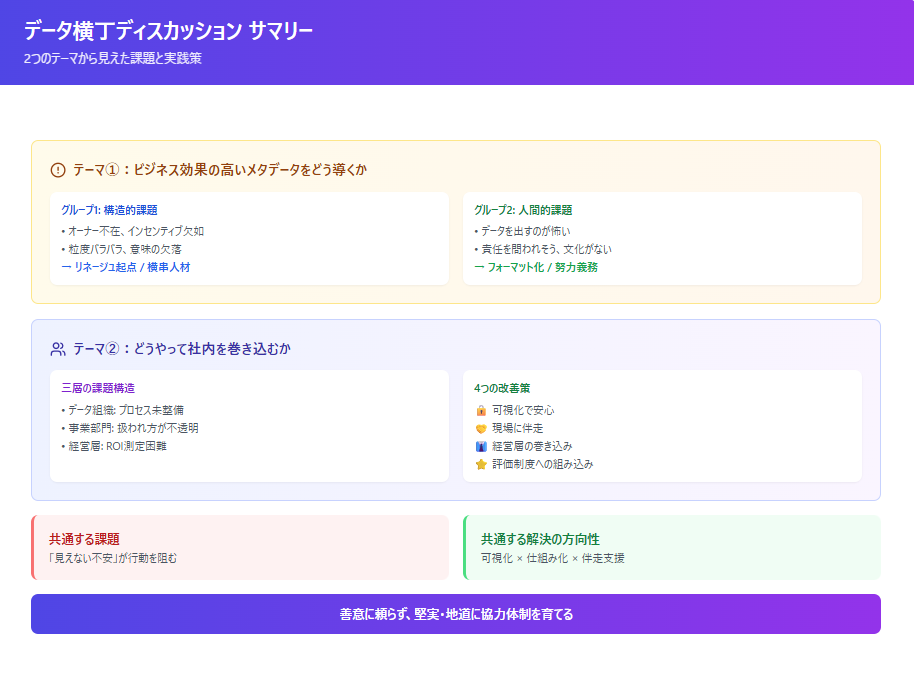Viewport: 914px width, 681px height.
Task: Click the handshake emoji next to 現場に伴走
Action: pos(481,428)
